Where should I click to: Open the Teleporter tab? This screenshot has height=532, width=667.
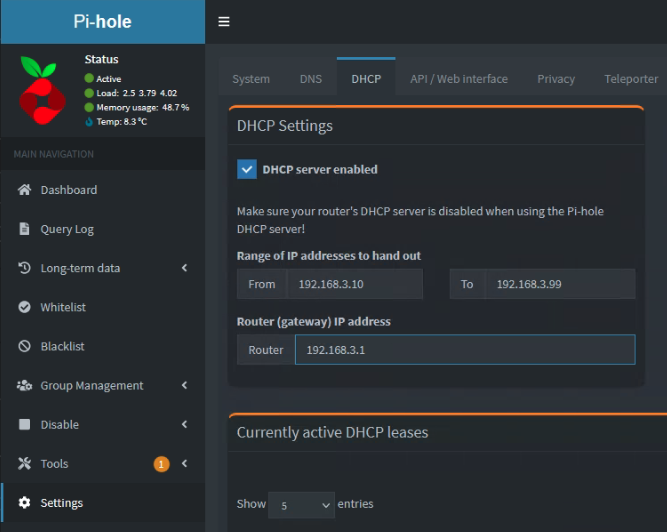631,79
